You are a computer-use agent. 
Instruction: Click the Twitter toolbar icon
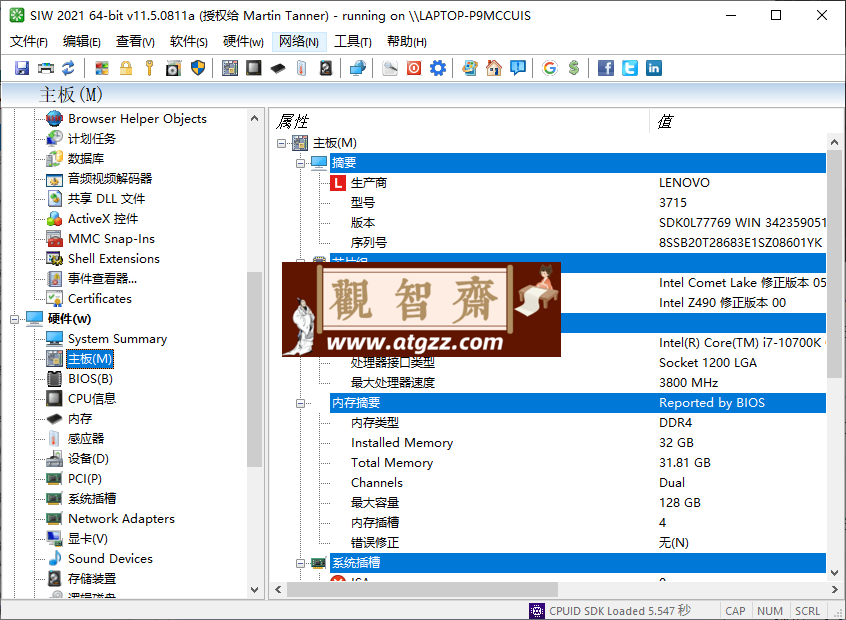click(630, 68)
